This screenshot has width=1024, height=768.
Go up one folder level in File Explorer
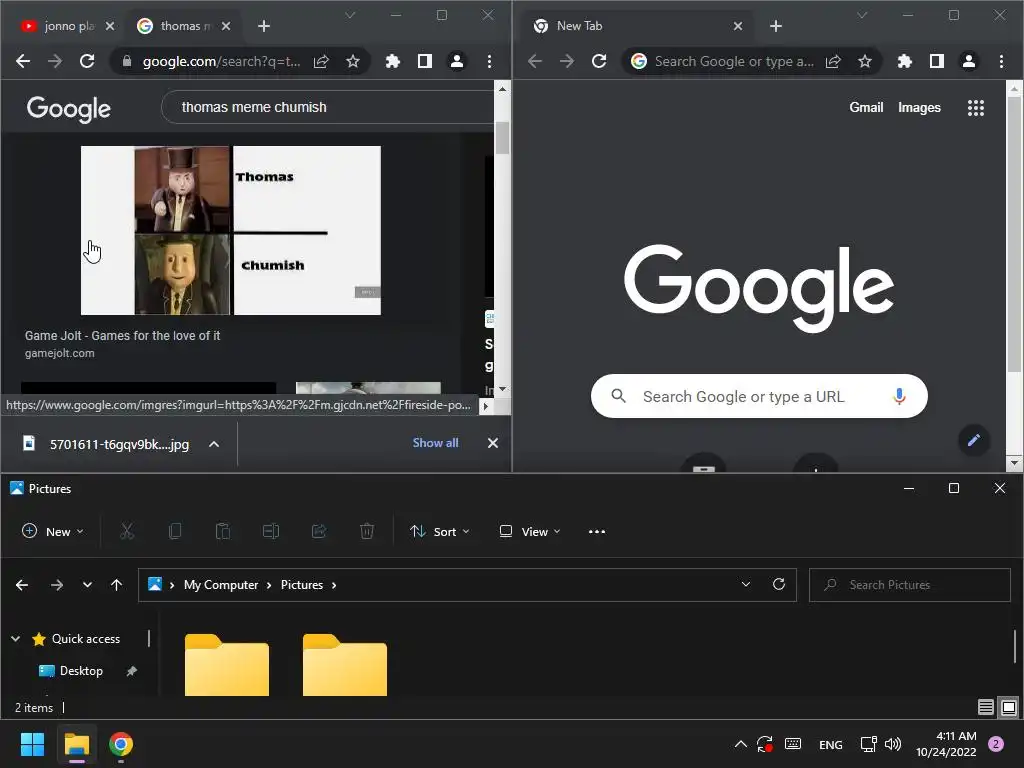116,584
